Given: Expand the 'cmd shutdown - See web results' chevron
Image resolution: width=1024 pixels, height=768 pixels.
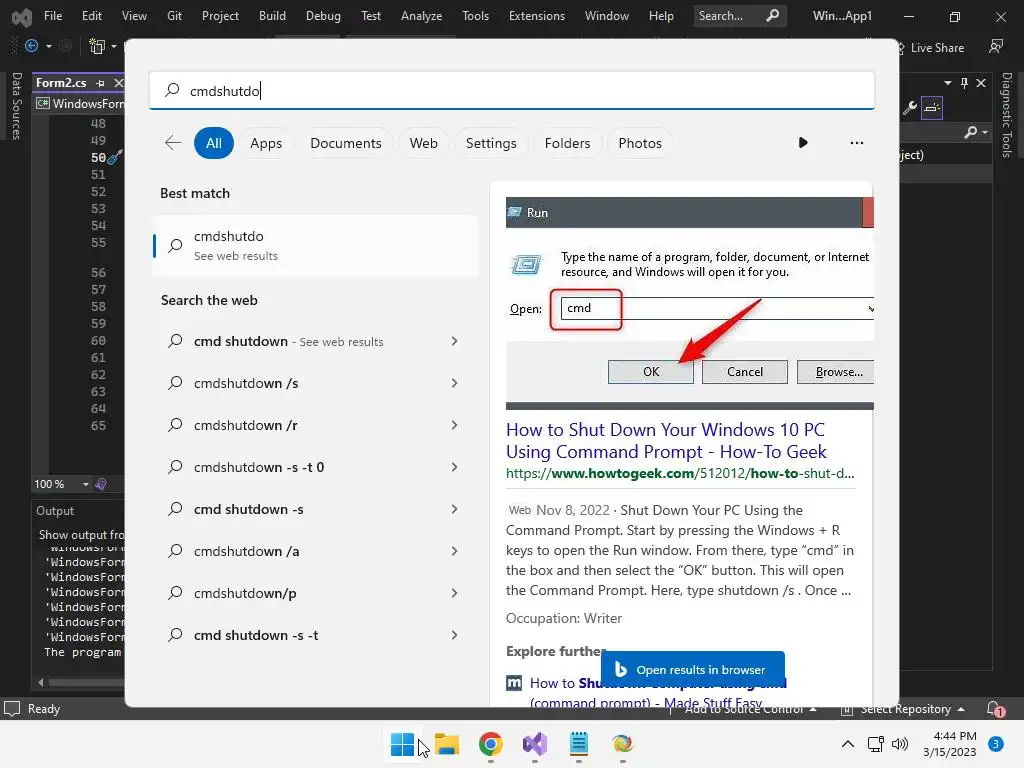Looking at the screenshot, I should coord(455,342).
